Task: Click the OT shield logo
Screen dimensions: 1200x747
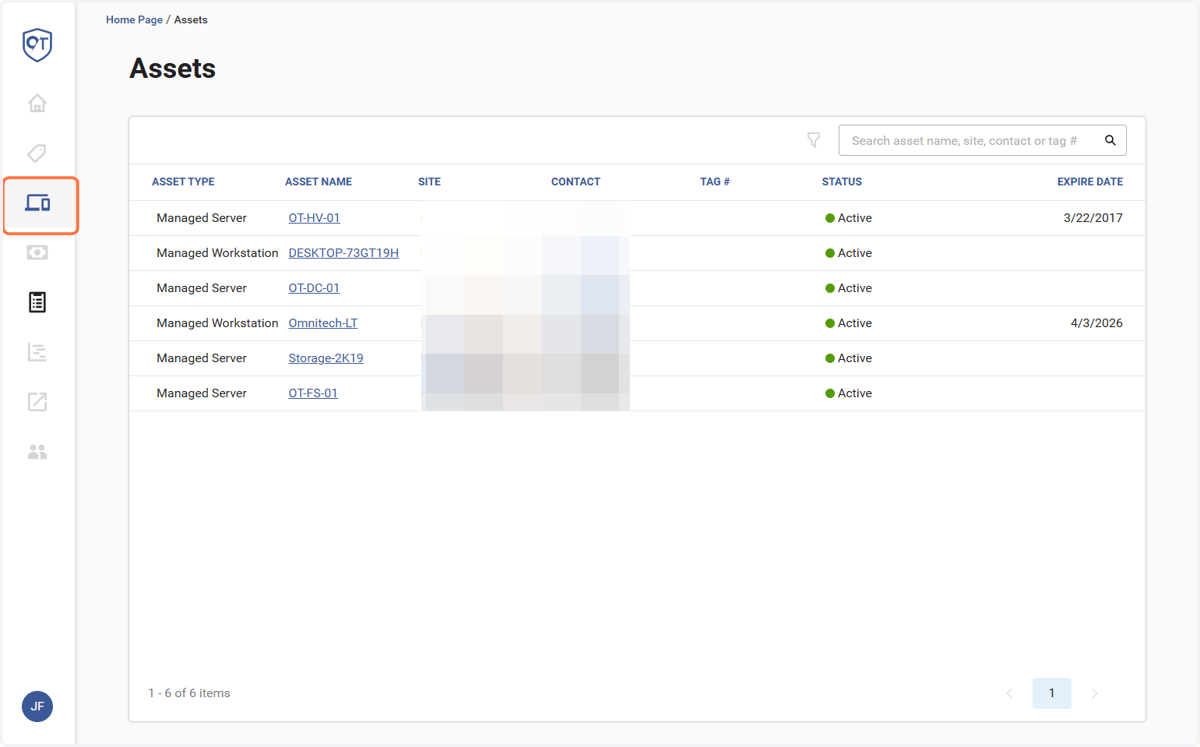Action: point(37,45)
